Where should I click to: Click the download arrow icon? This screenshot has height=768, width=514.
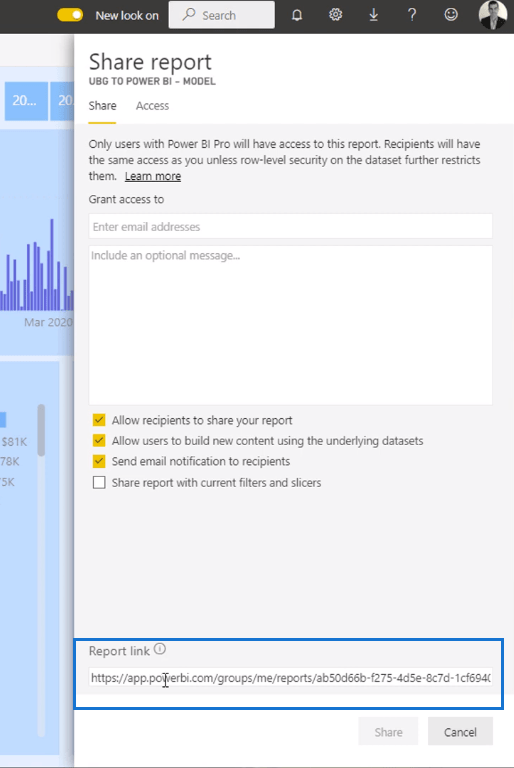pos(373,15)
